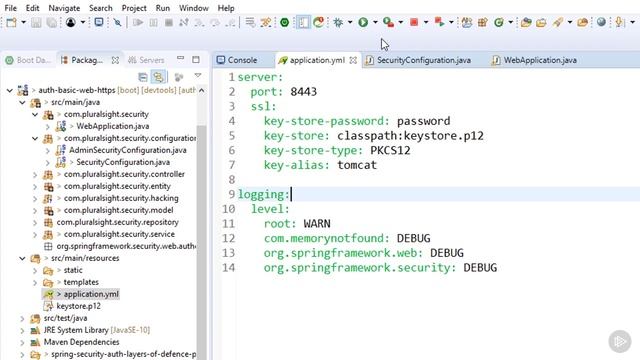The image size is (640, 360).
Task: Click the black circular profile toolbar icon
Action: pos(71,22)
